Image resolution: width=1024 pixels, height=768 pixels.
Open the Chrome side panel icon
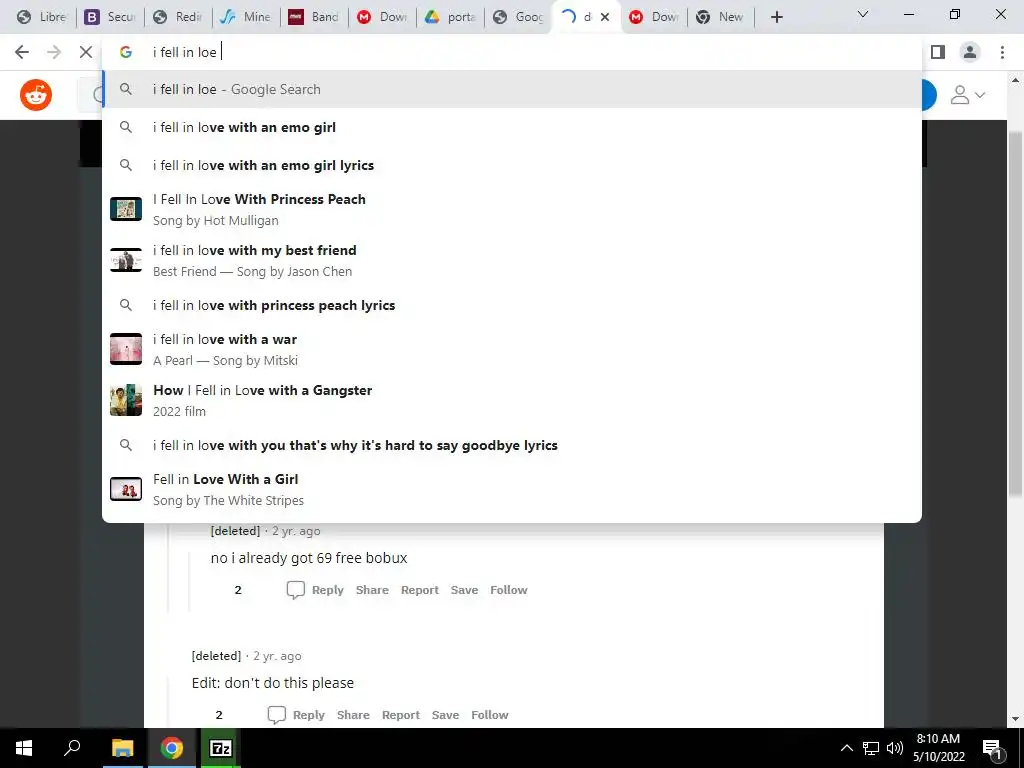pos(938,52)
